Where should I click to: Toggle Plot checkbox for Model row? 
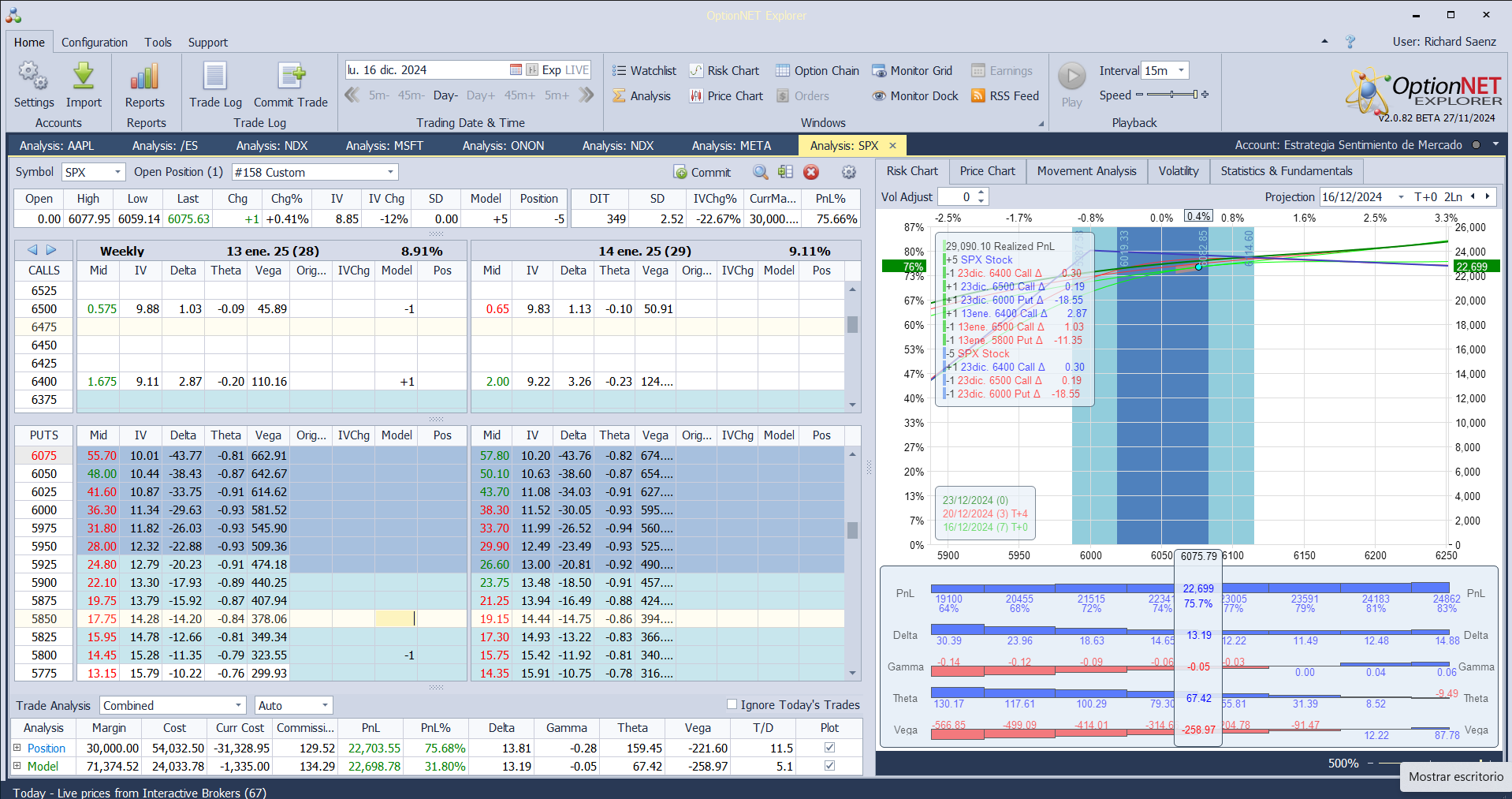(x=829, y=766)
